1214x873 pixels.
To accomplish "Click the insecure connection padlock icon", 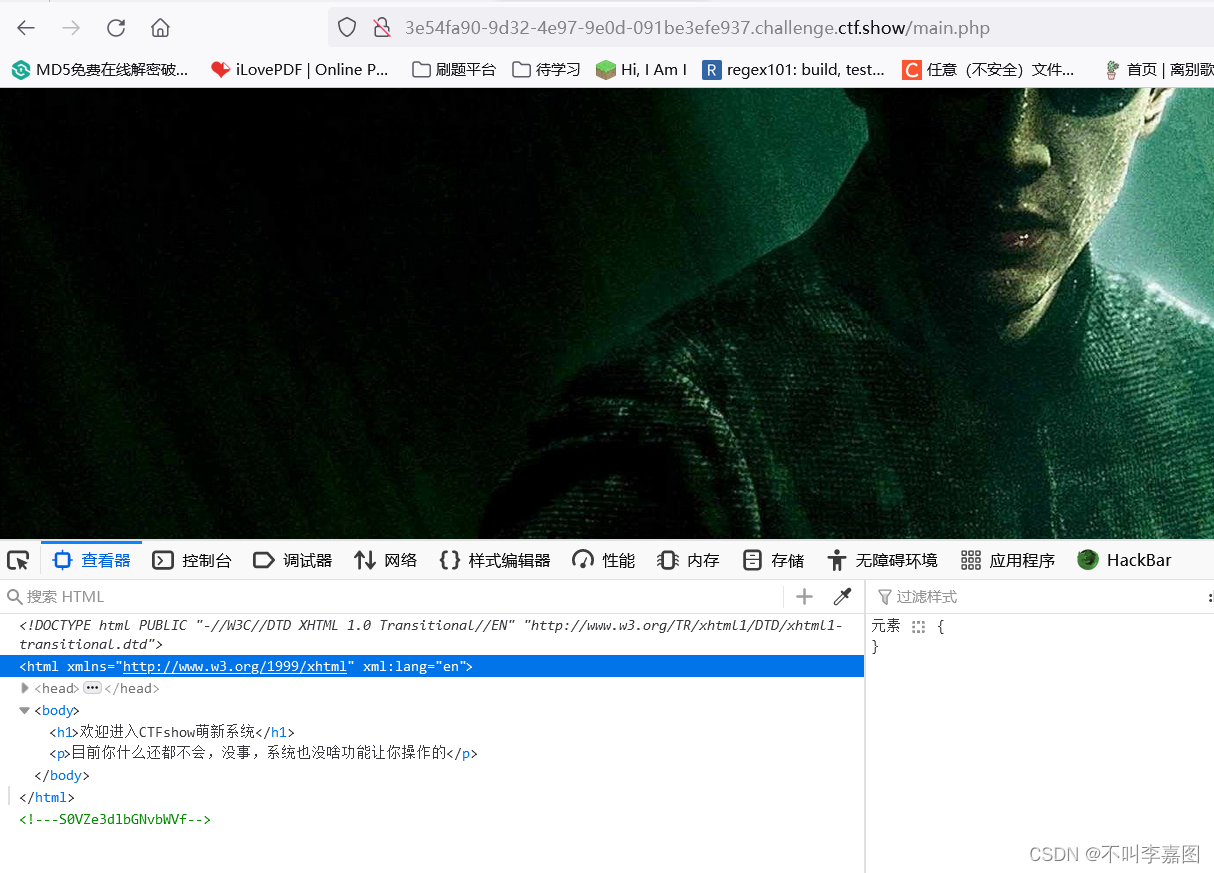I will [381, 28].
